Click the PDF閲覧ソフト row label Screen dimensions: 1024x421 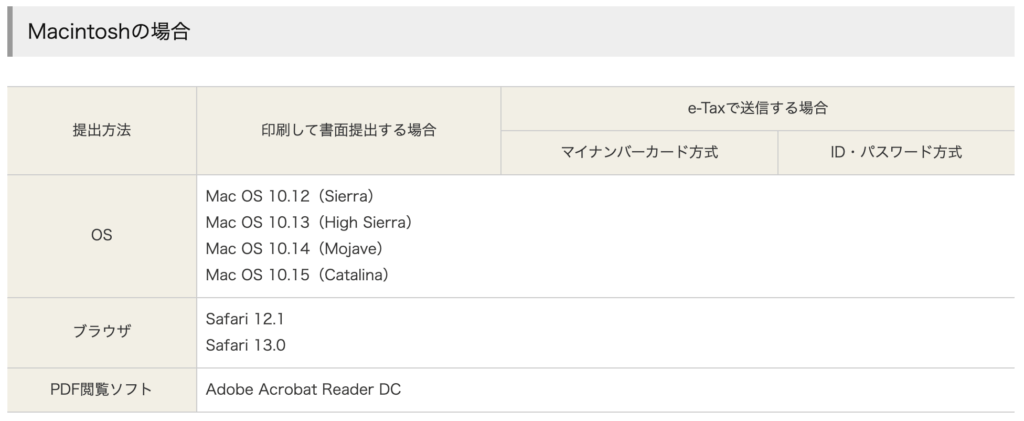pyautogui.click(x=102, y=390)
